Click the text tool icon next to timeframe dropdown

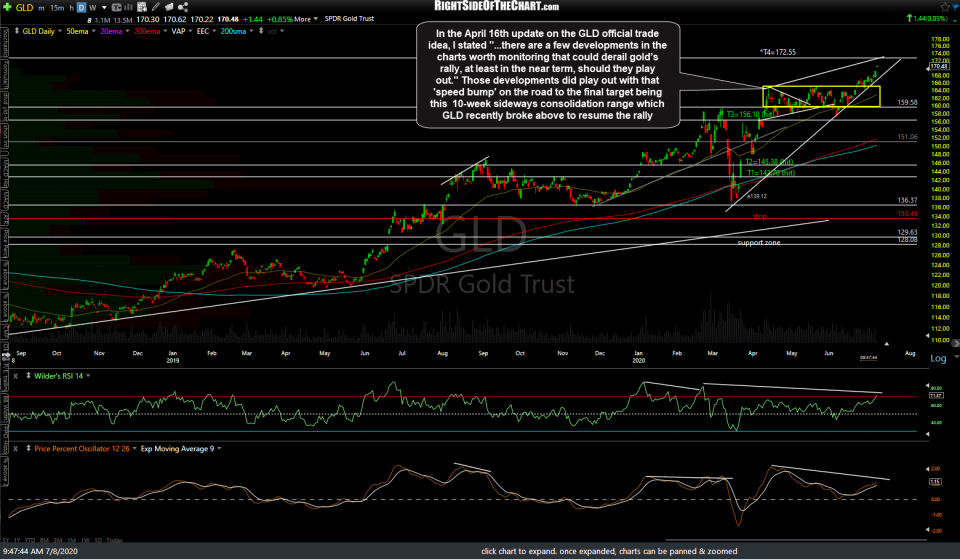point(116,7)
